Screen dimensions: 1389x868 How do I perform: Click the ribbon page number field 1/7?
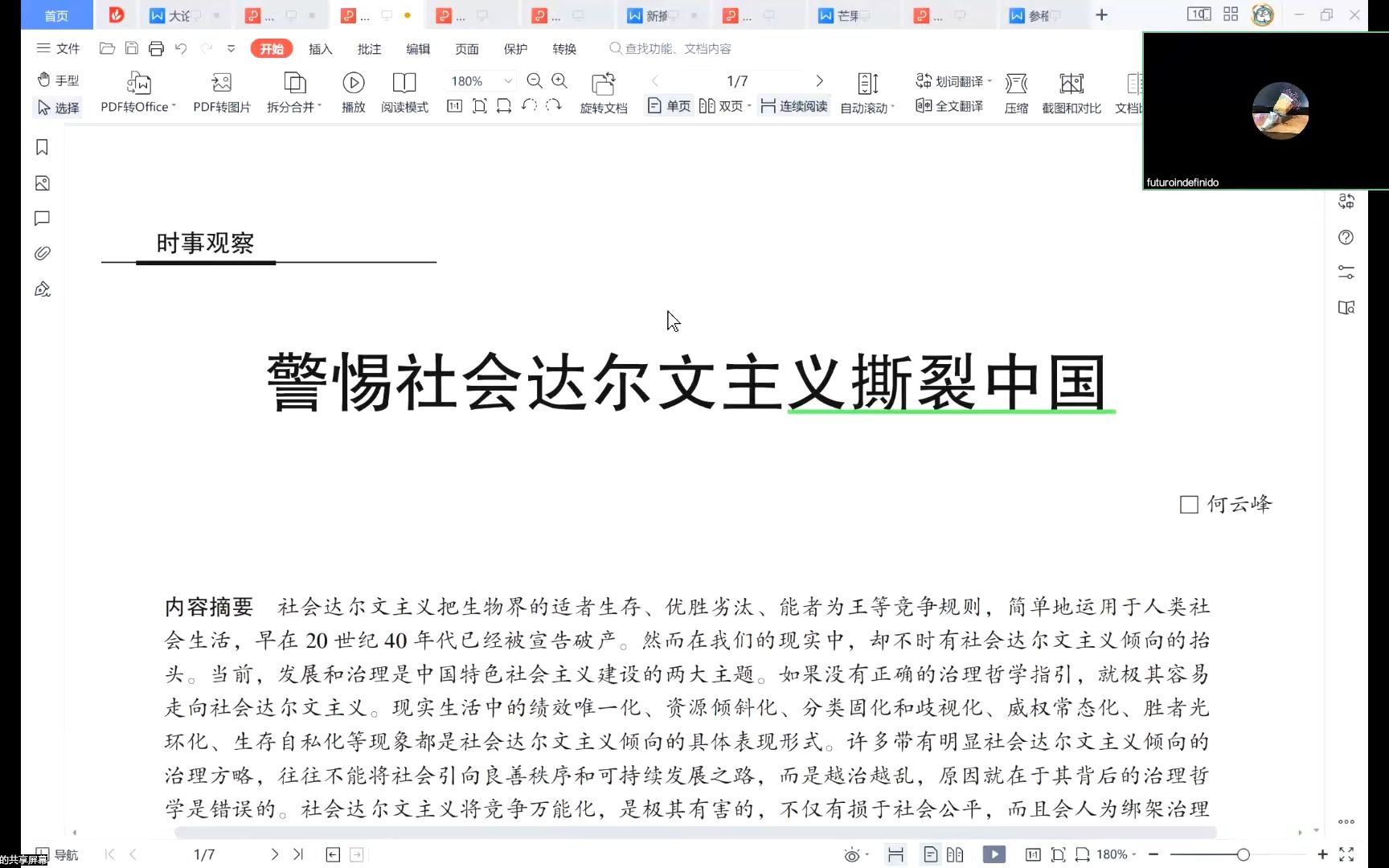tap(737, 81)
